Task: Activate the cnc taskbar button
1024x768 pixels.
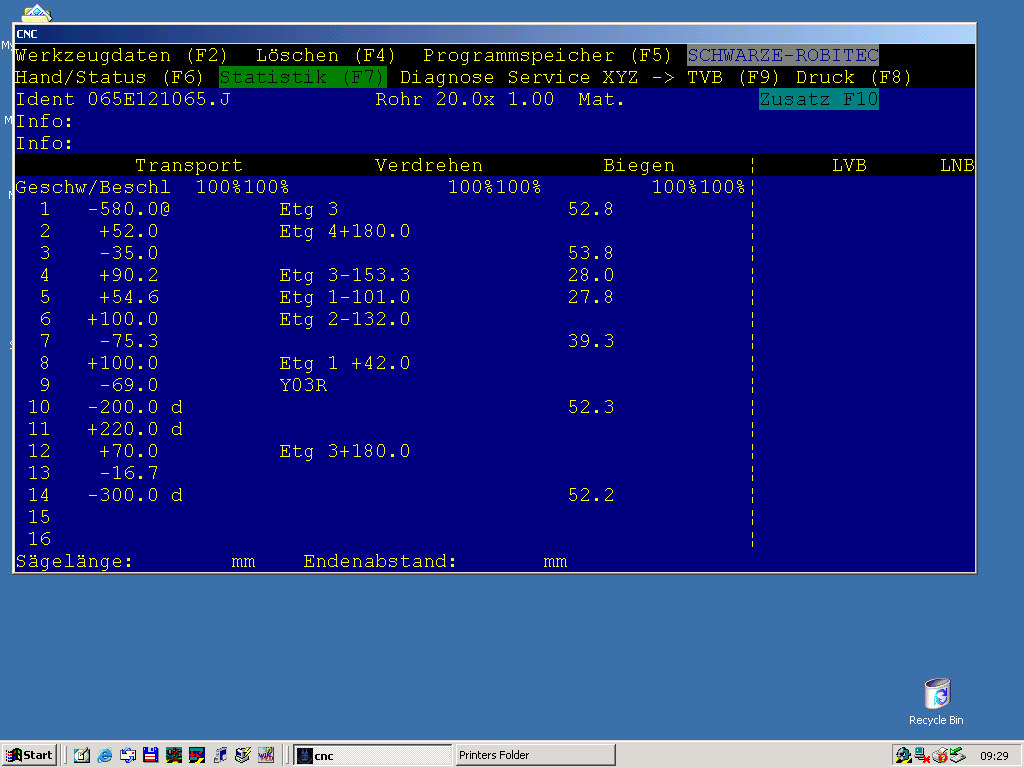Action: click(x=372, y=756)
